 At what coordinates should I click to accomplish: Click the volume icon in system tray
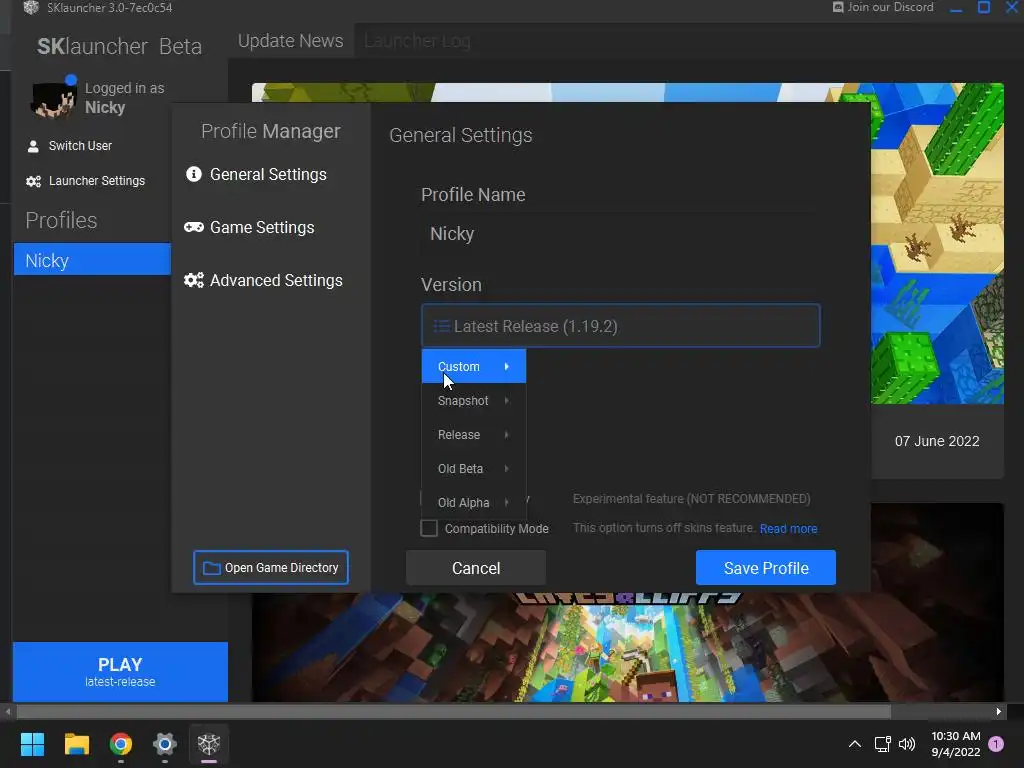907,744
